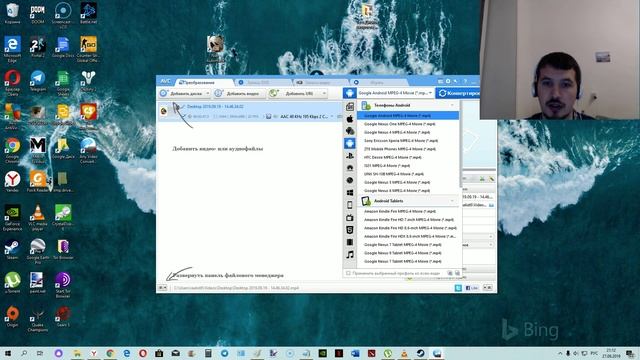Open the Apple devices profile category
Screen dimensions: 640x360
(x=350, y=119)
